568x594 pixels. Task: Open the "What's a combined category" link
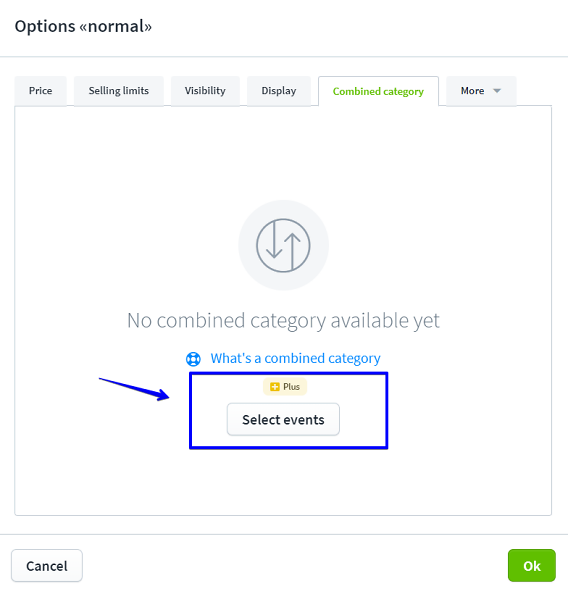[295, 358]
